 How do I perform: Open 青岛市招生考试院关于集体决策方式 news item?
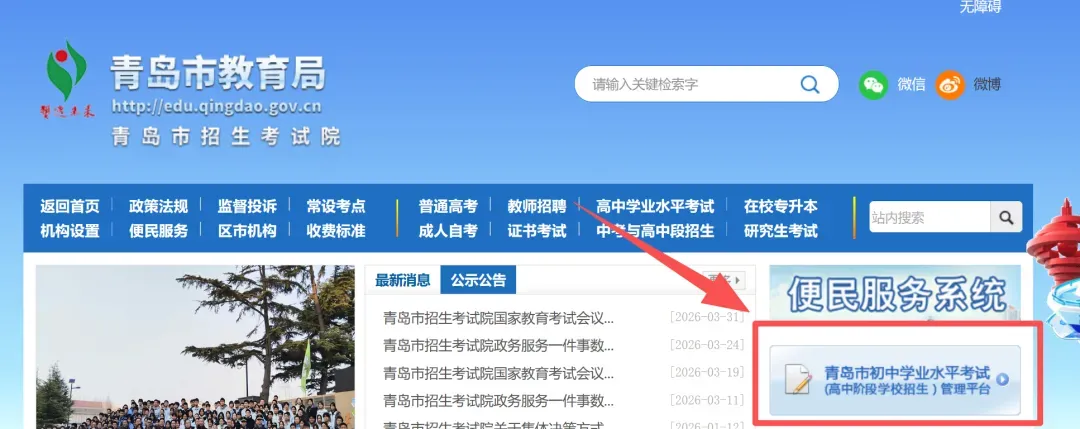click(x=493, y=424)
